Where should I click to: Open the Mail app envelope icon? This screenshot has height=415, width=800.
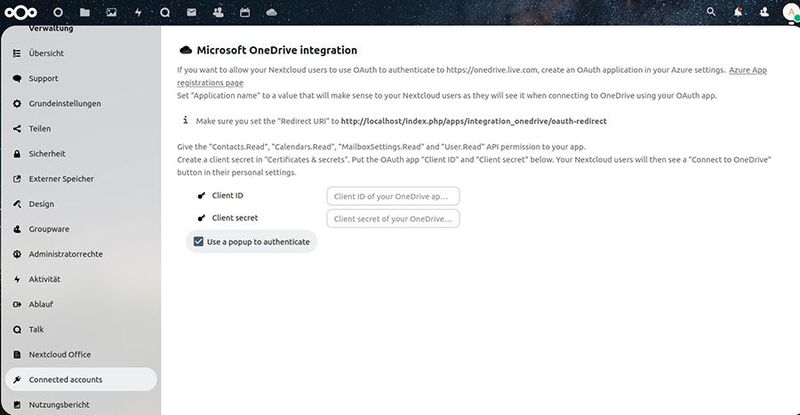pos(192,12)
